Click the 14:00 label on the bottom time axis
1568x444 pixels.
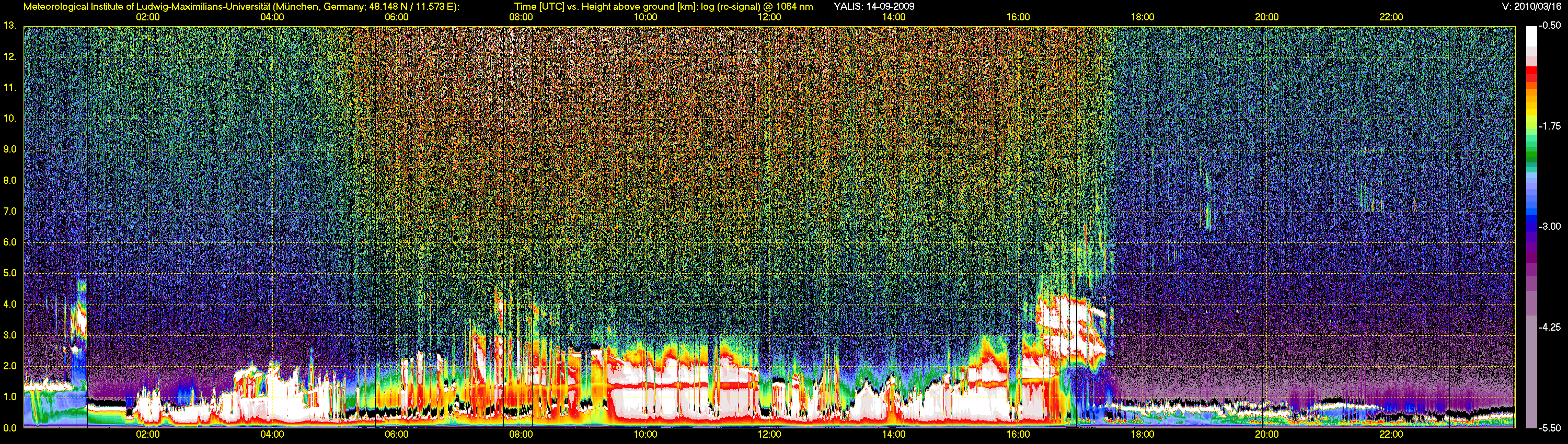tap(894, 434)
